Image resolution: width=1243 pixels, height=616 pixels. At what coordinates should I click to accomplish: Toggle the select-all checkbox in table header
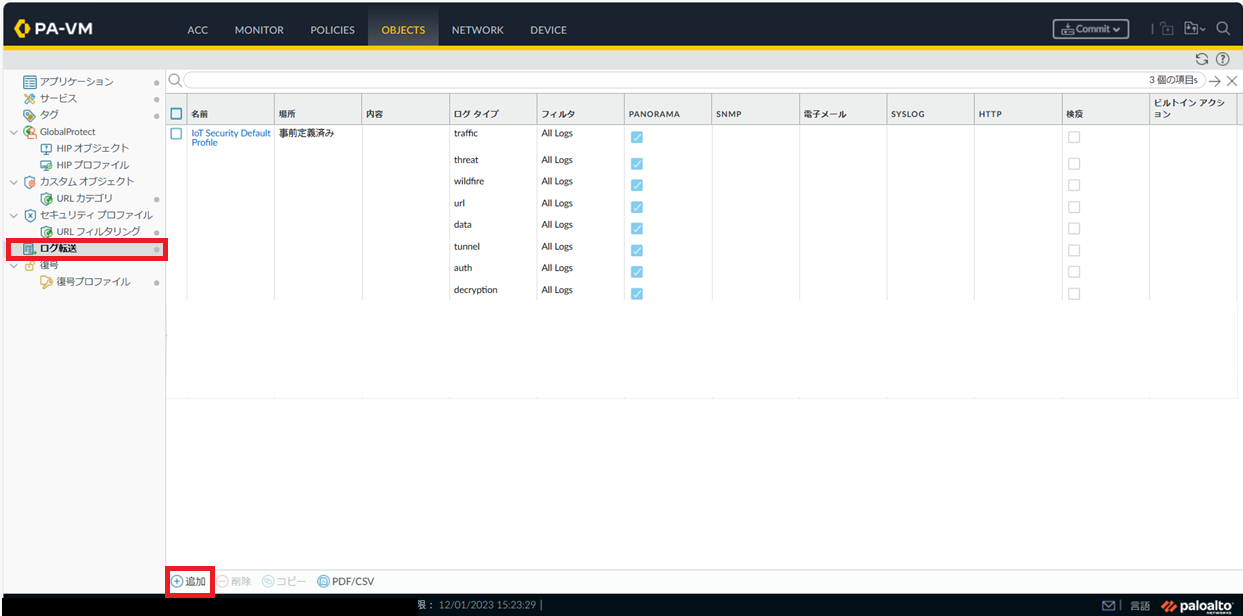point(176,114)
